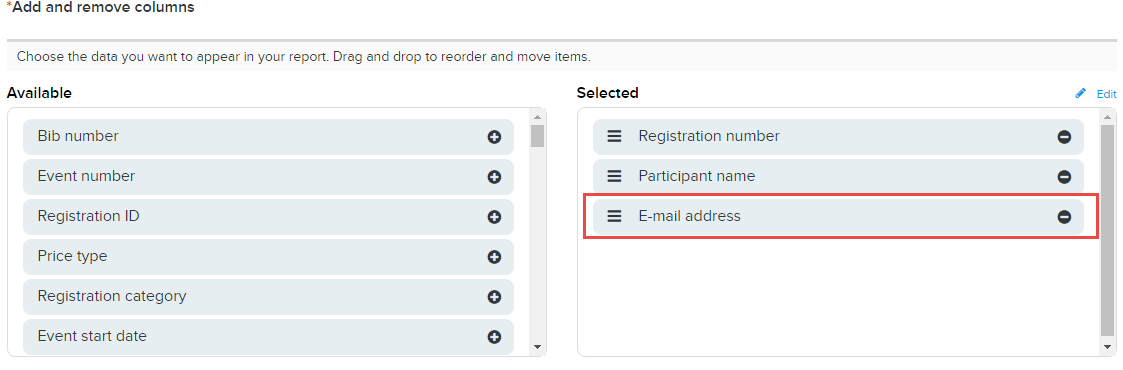Remove Participant name using minus icon

point(1064,177)
